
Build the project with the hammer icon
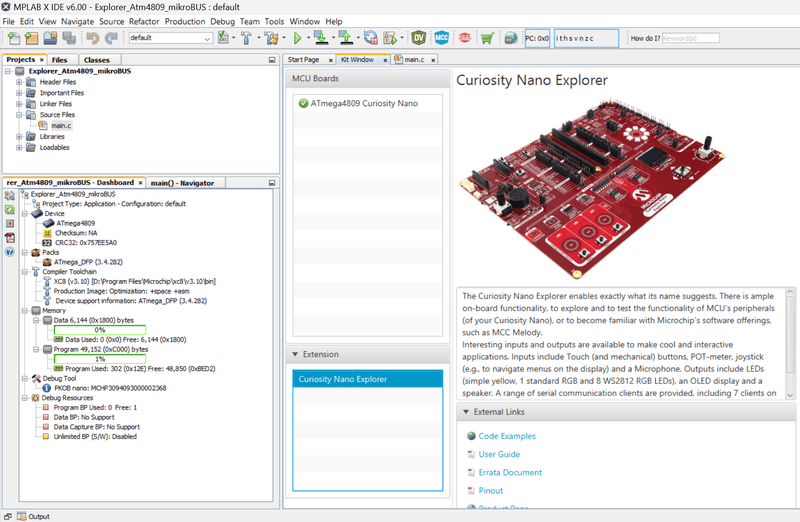[x=246, y=38]
